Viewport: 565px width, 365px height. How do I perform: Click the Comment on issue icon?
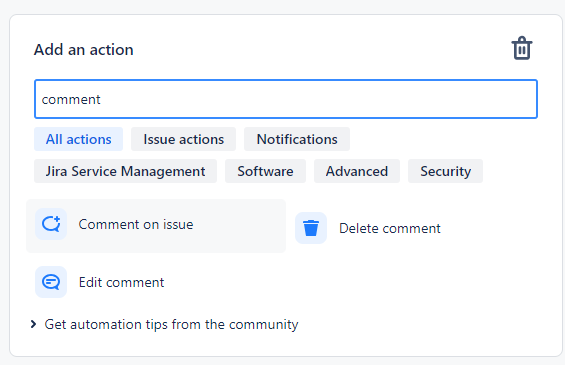(x=51, y=224)
